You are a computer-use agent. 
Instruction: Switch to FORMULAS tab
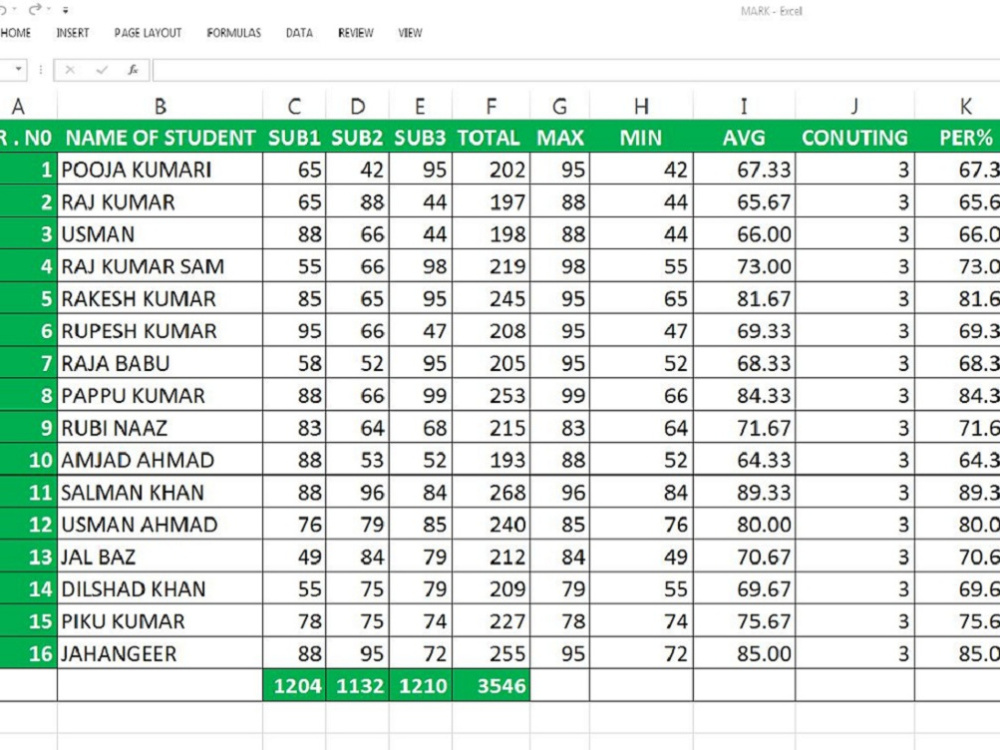233,33
